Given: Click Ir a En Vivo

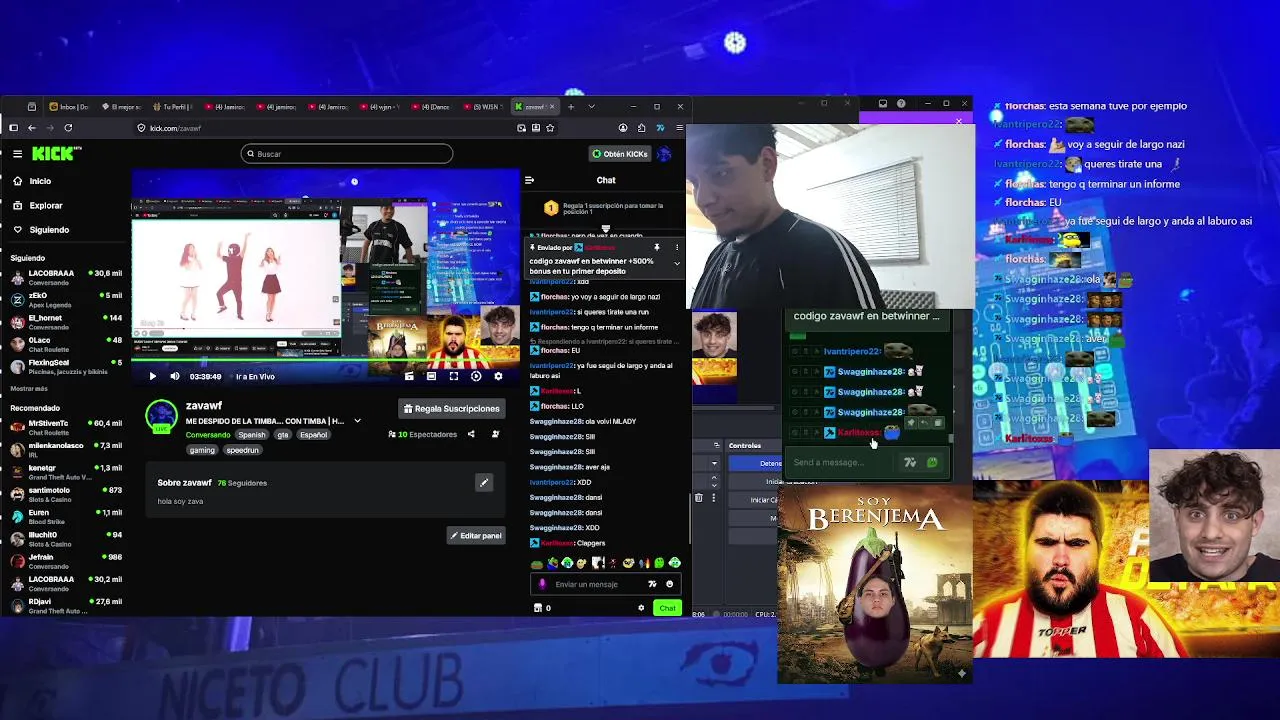Looking at the screenshot, I should click(255, 377).
